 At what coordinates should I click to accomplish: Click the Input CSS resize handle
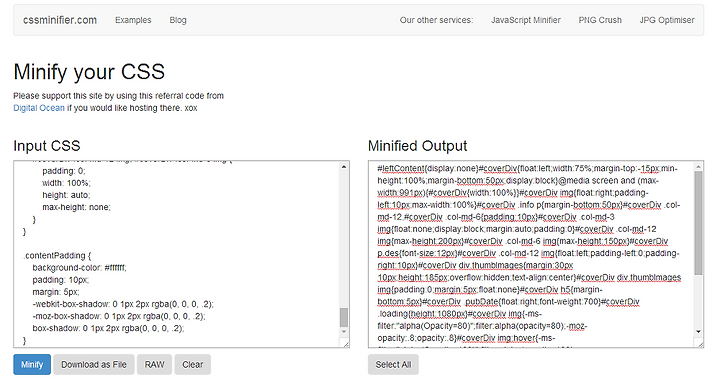click(x=345, y=343)
